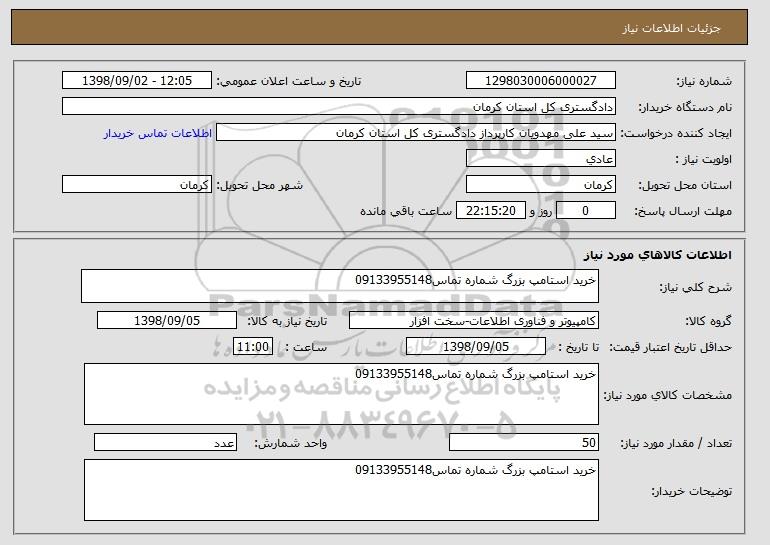Click the تاریخ نیاز به کالا field 1398/09/05
This screenshot has height=545, width=770.
[167, 321]
